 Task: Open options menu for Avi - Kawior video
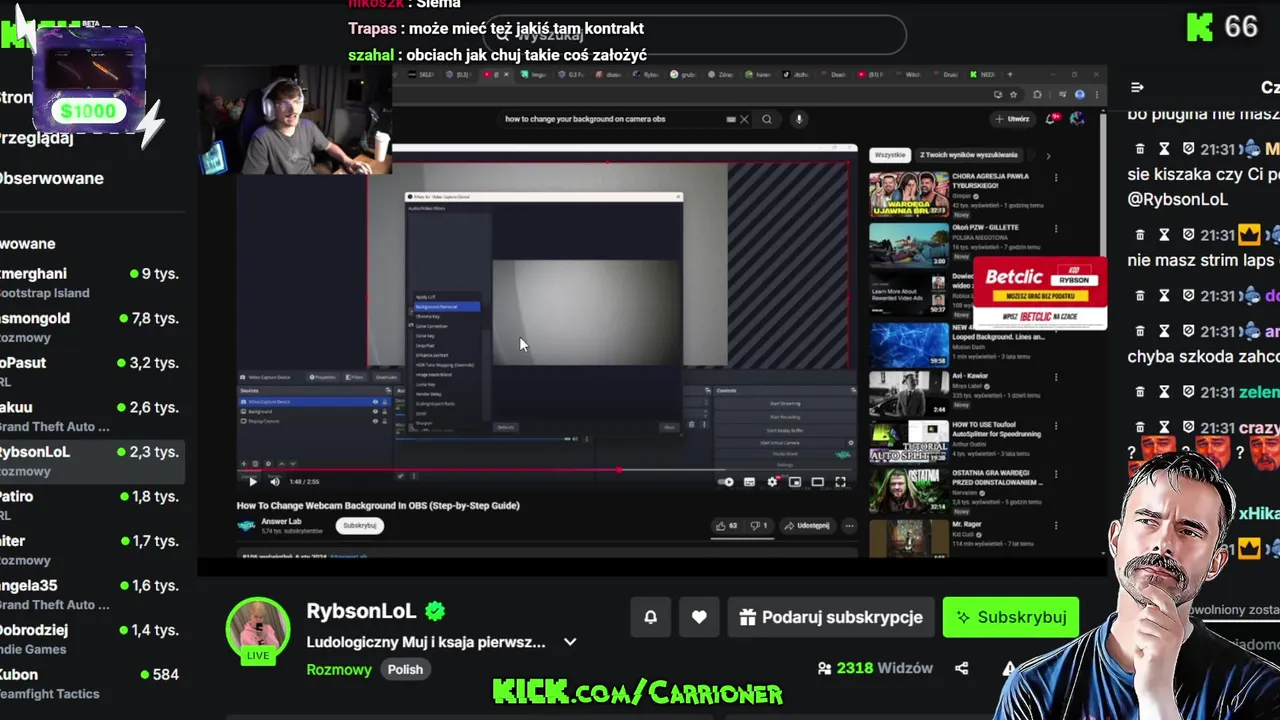pyautogui.click(x=1057, y=378)
